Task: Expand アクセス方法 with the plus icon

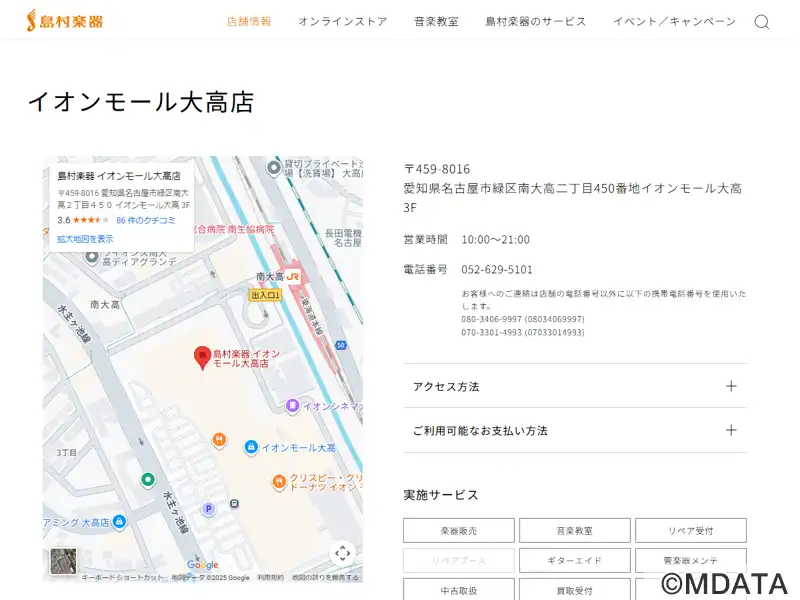Action: pyautogui.click(x=731, y=386)
